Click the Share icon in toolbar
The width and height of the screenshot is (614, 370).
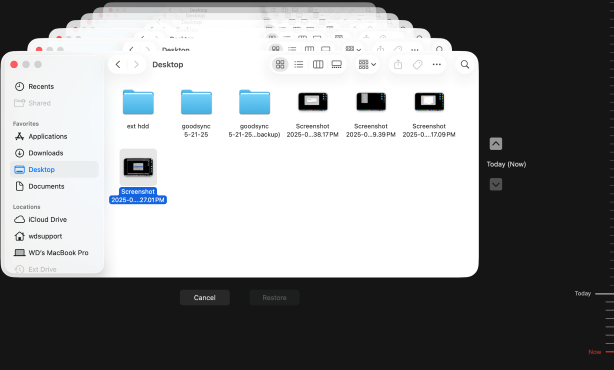(x=398, y=64)
